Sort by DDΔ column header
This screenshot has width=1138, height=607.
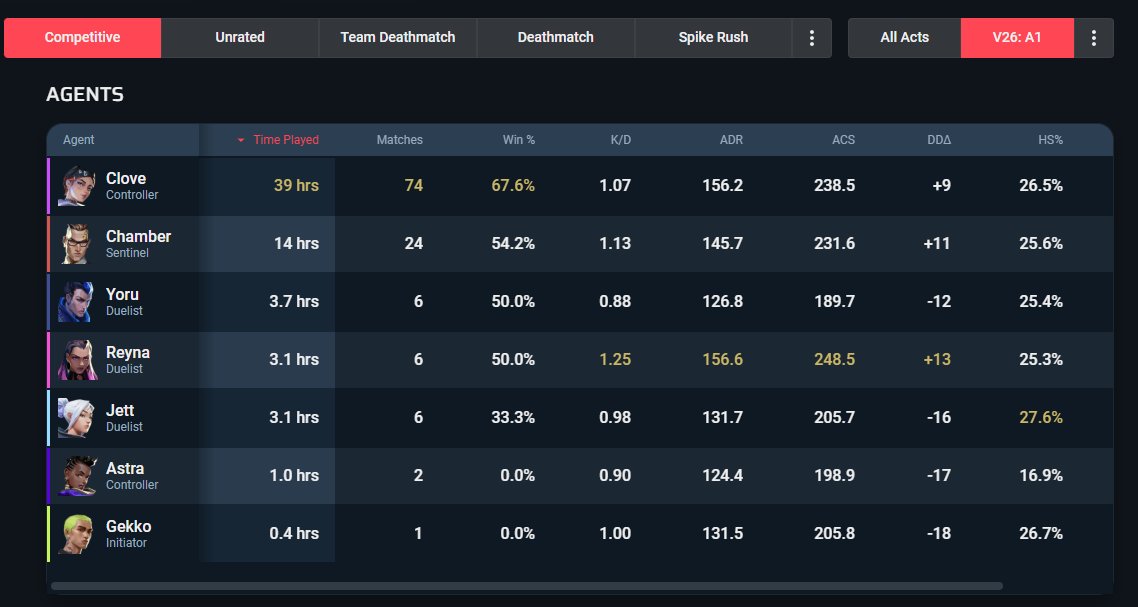coord(939,140)
